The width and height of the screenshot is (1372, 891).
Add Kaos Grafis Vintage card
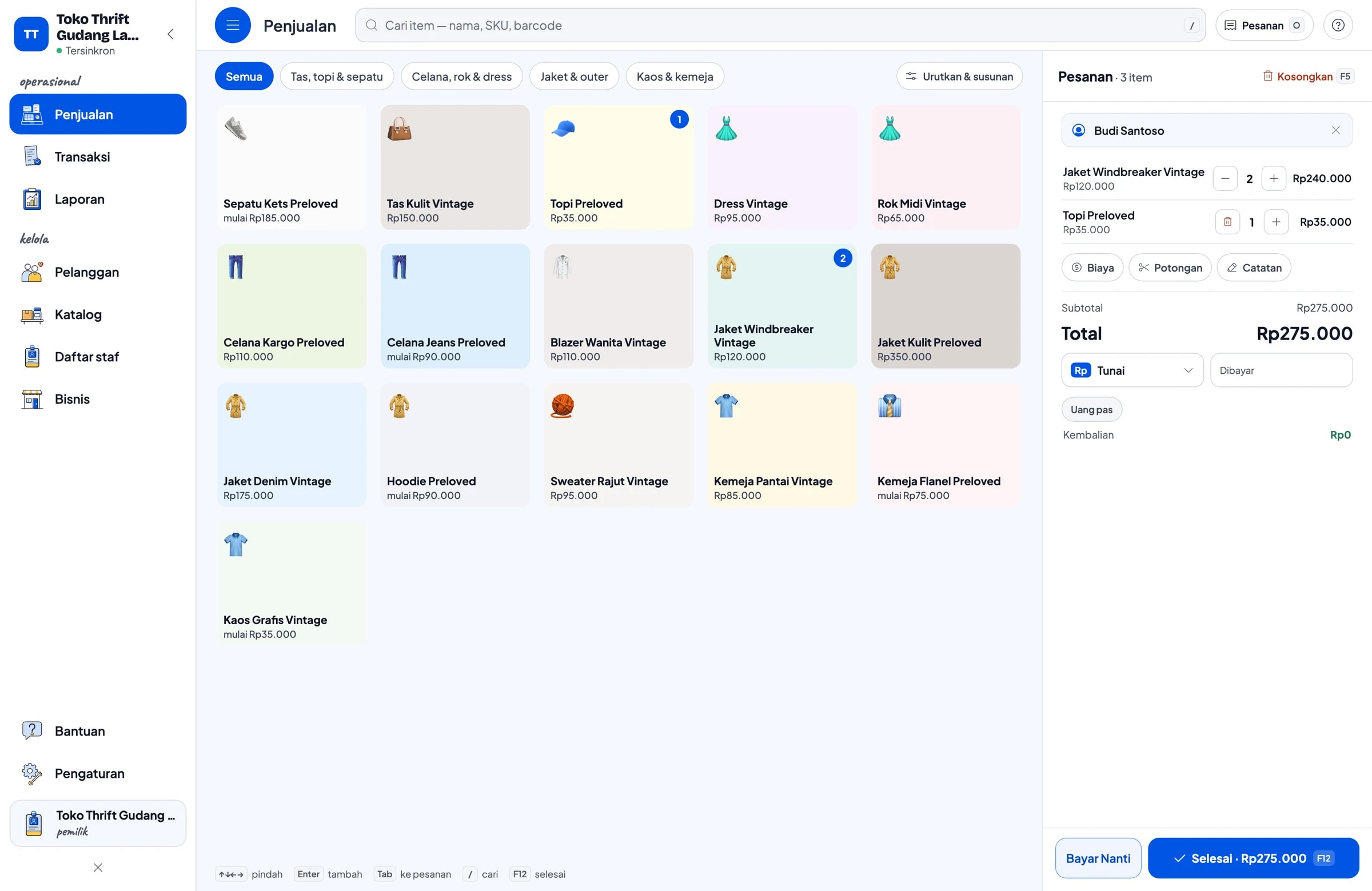pos(292,584)
